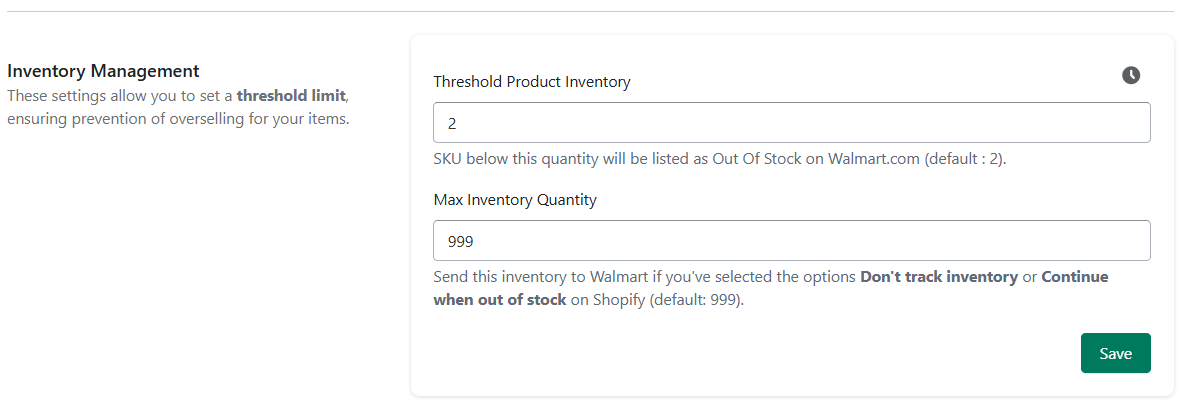
Task: Click the 'These settings allow you' description
Action: tap(178, 97)
